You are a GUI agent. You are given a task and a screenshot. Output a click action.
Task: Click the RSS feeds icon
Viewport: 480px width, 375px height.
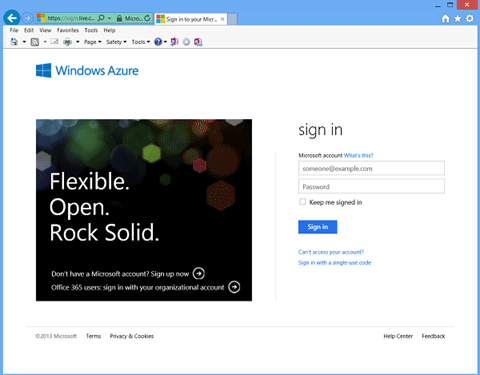[35, 42]
